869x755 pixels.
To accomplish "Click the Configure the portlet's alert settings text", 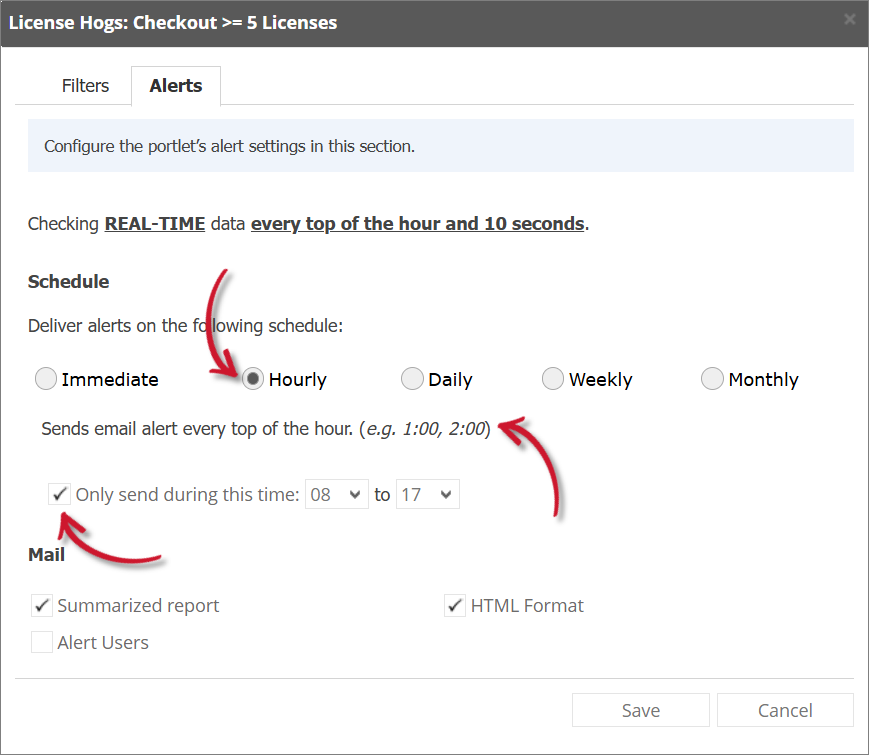I will tap(229, 146).
